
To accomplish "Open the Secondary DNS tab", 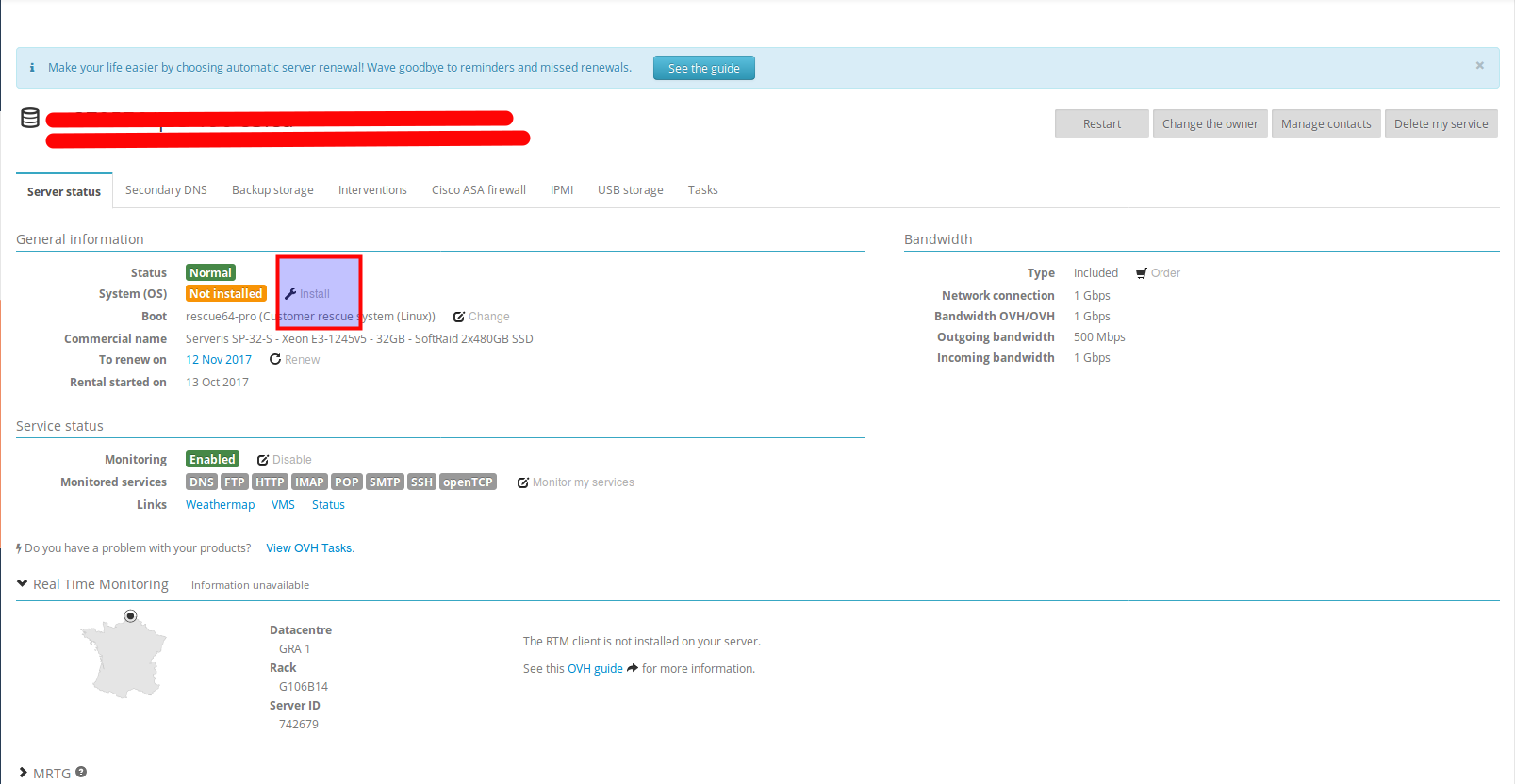I will [x=166, y=190].
